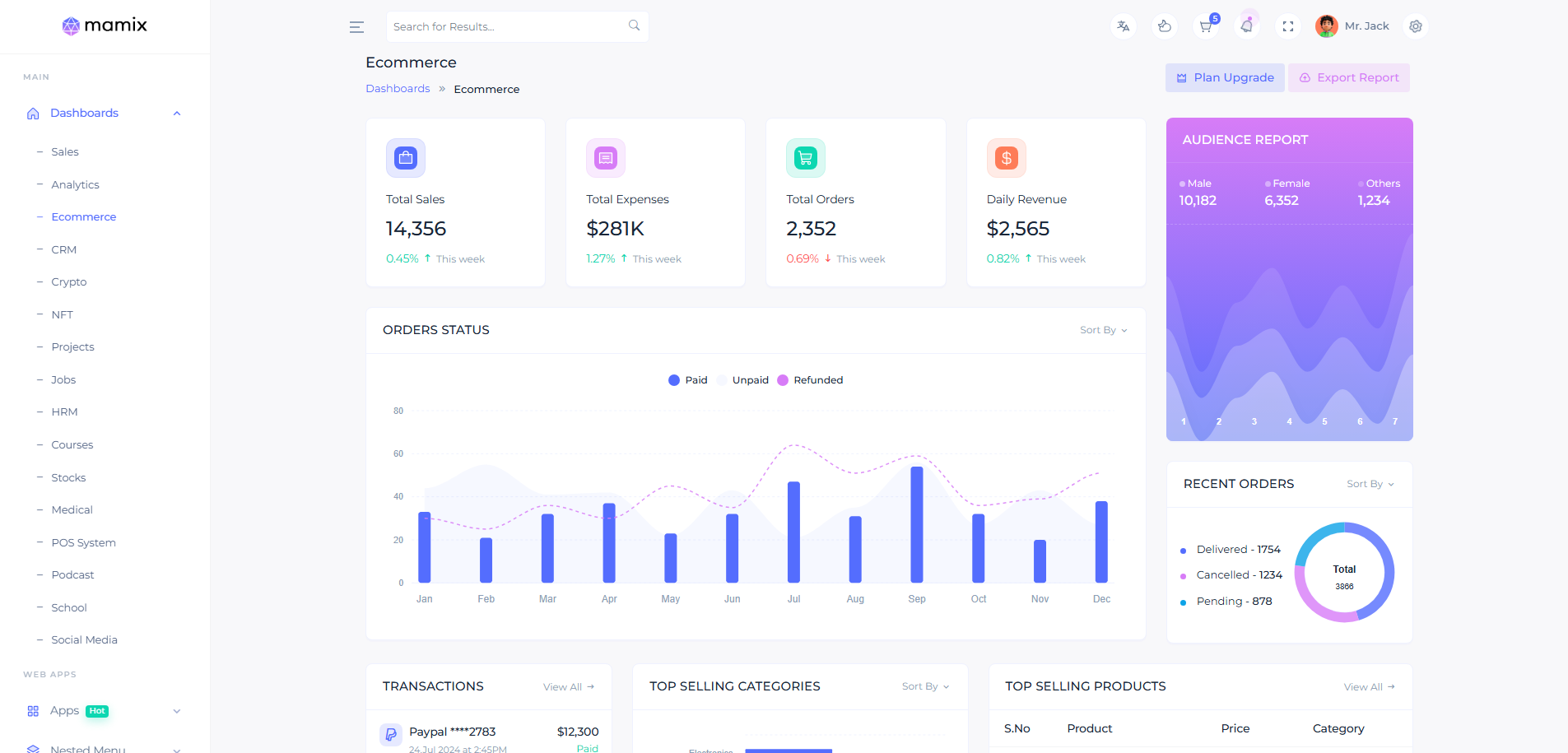Open the shopping cart icon
Screen dimensions: 1568x753
click(1206, 26)
